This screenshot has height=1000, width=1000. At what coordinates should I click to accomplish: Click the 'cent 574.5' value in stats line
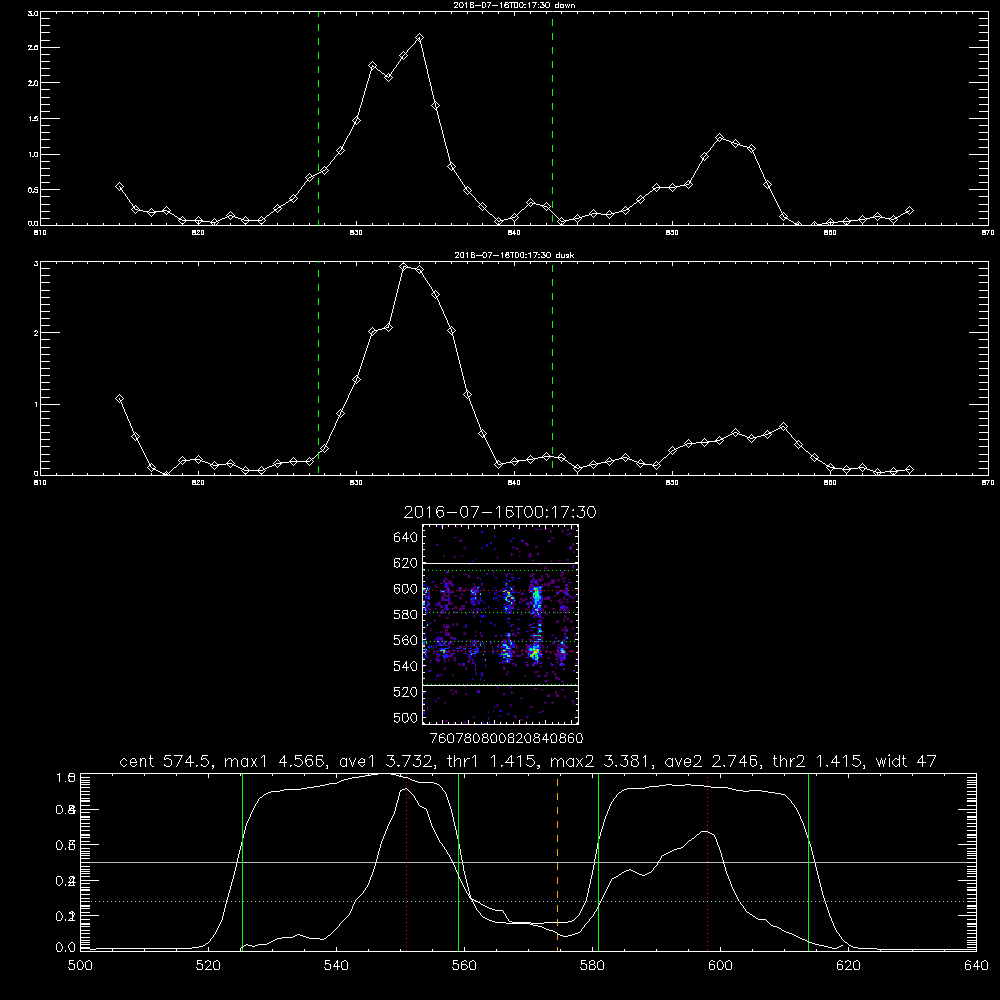click(165, 761)
